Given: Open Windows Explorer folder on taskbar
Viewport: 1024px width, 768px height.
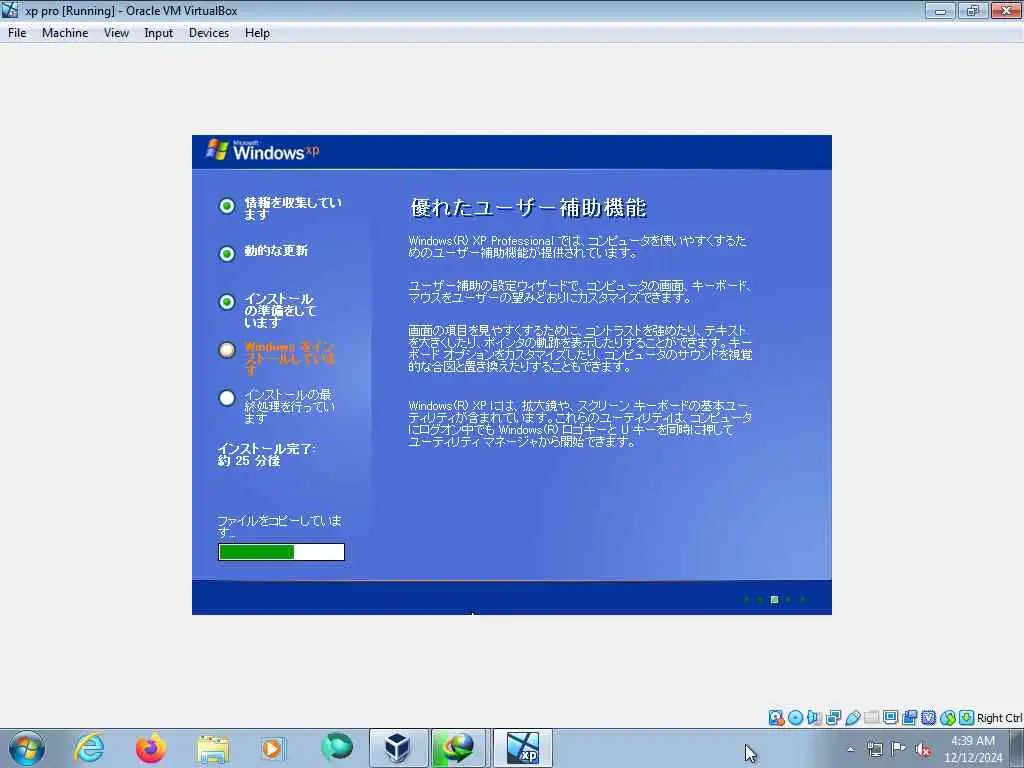Looking at the screenshot, I should point(213,748).
